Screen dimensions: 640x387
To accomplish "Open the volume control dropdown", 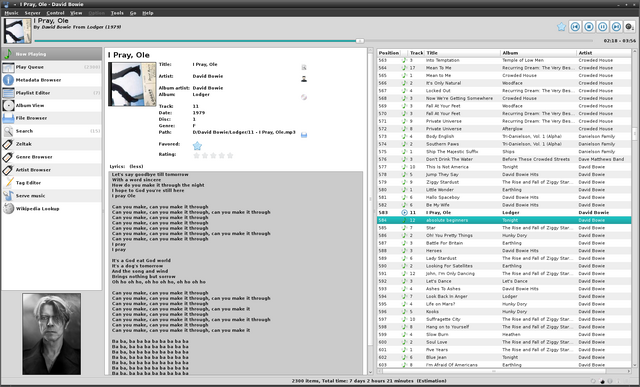I will (x=630, y=27).
